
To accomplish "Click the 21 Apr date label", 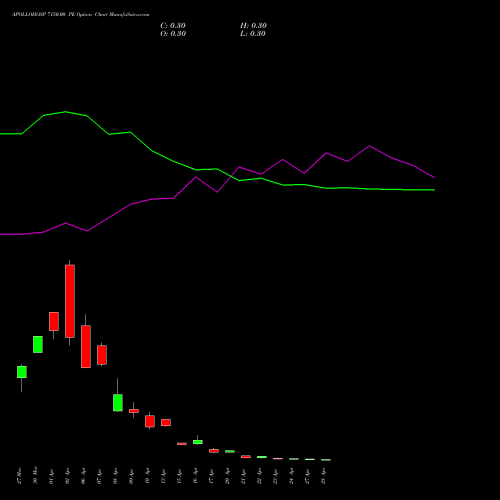I will (x=243, y=476).
